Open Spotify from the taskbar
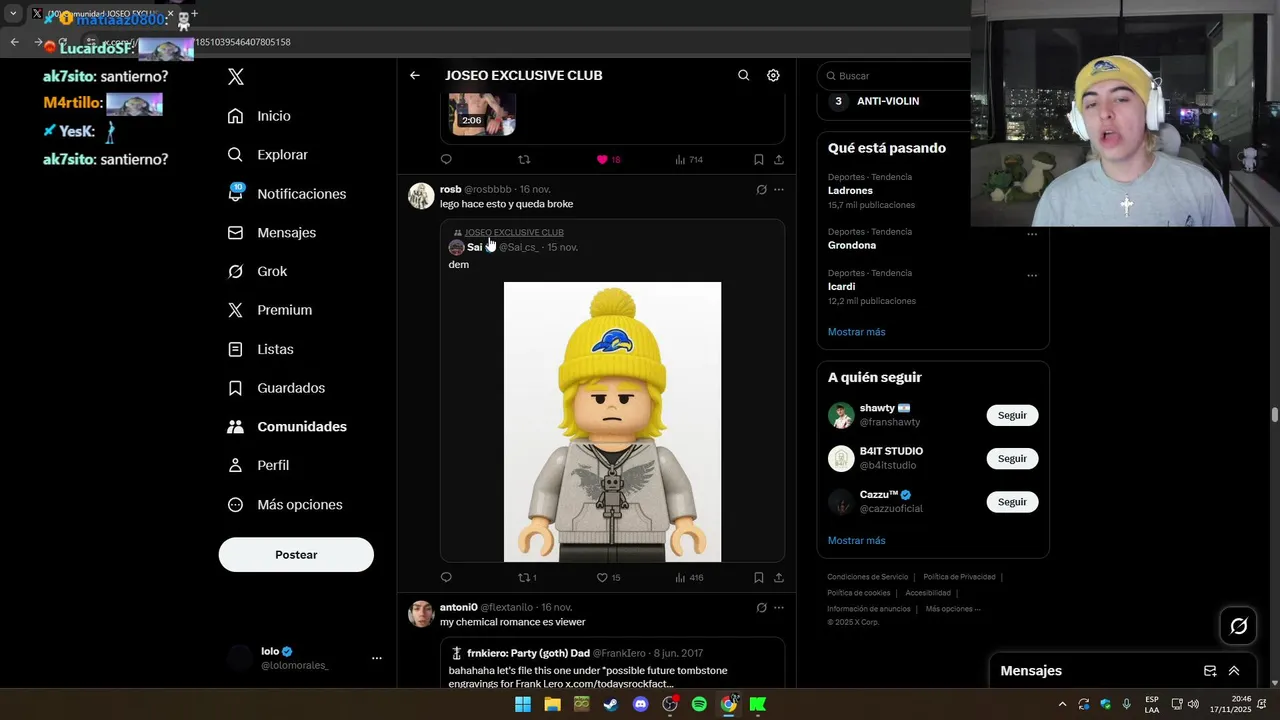Image resolution: width=1280 pixels, height=720 pixels. pos(699,704)
